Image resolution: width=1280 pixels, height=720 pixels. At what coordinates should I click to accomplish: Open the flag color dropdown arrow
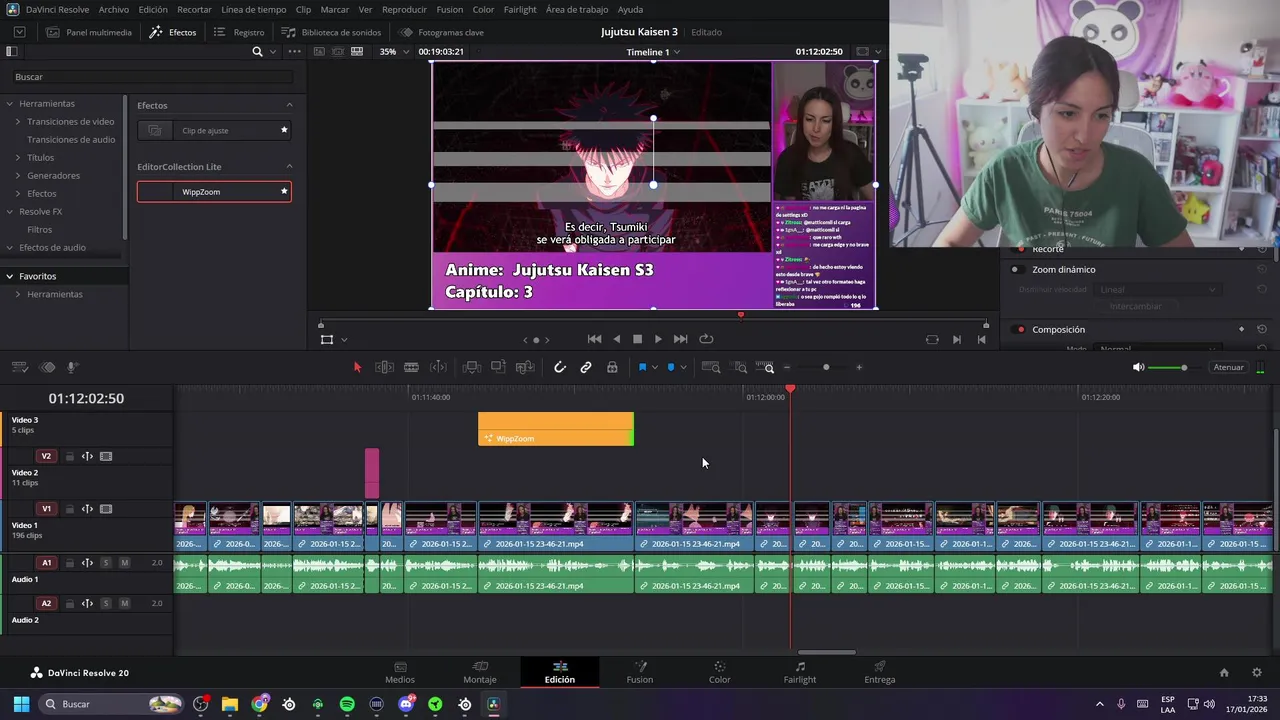(655, 367)
